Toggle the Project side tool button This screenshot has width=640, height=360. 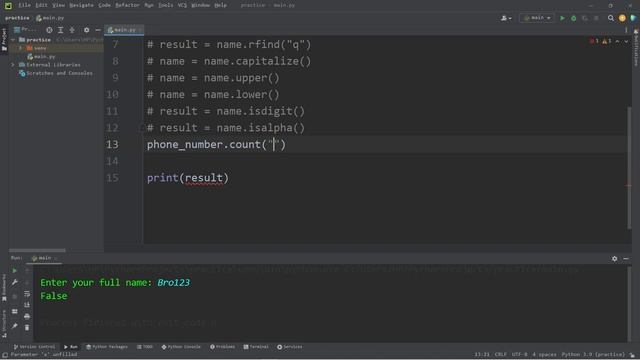(4, 40)
